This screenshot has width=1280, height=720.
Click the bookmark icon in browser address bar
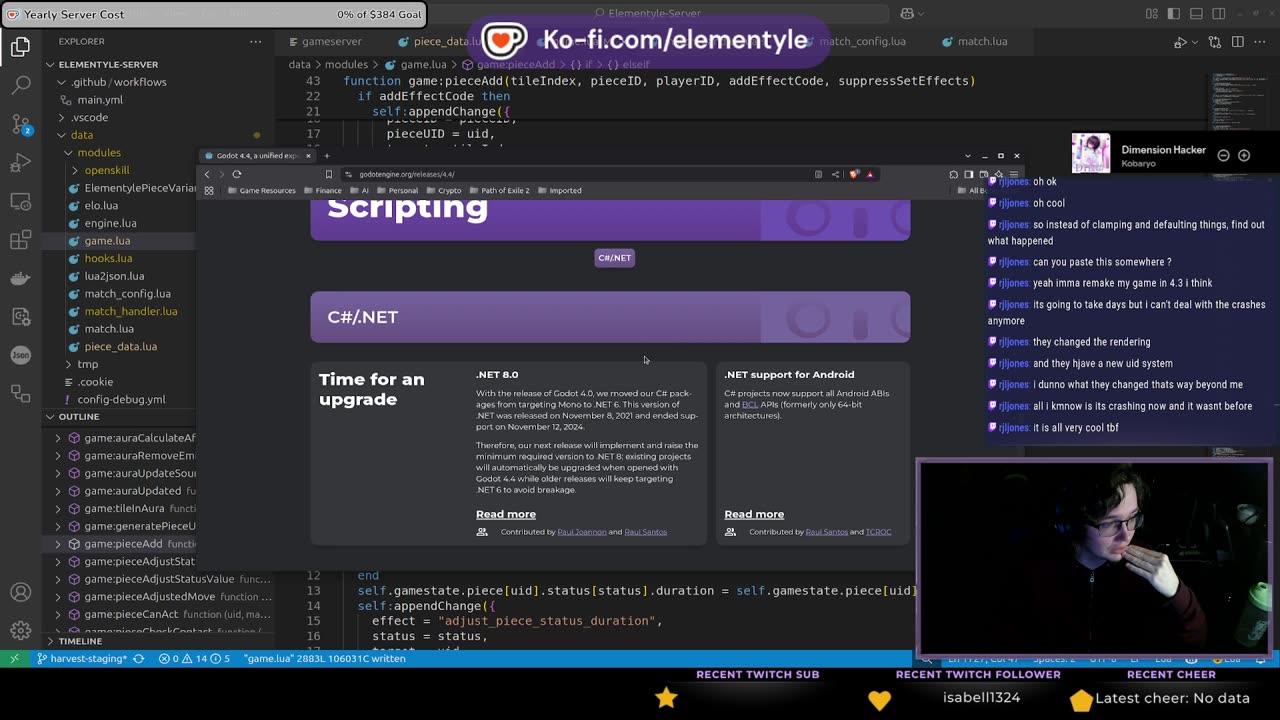pos(328,174)
